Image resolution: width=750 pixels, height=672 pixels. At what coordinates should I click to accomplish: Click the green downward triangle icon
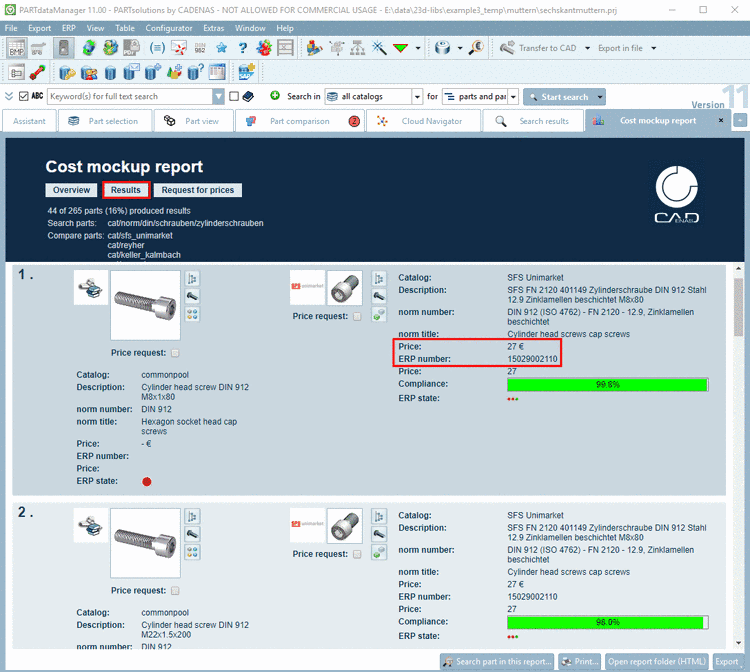[x=400, y=48]
